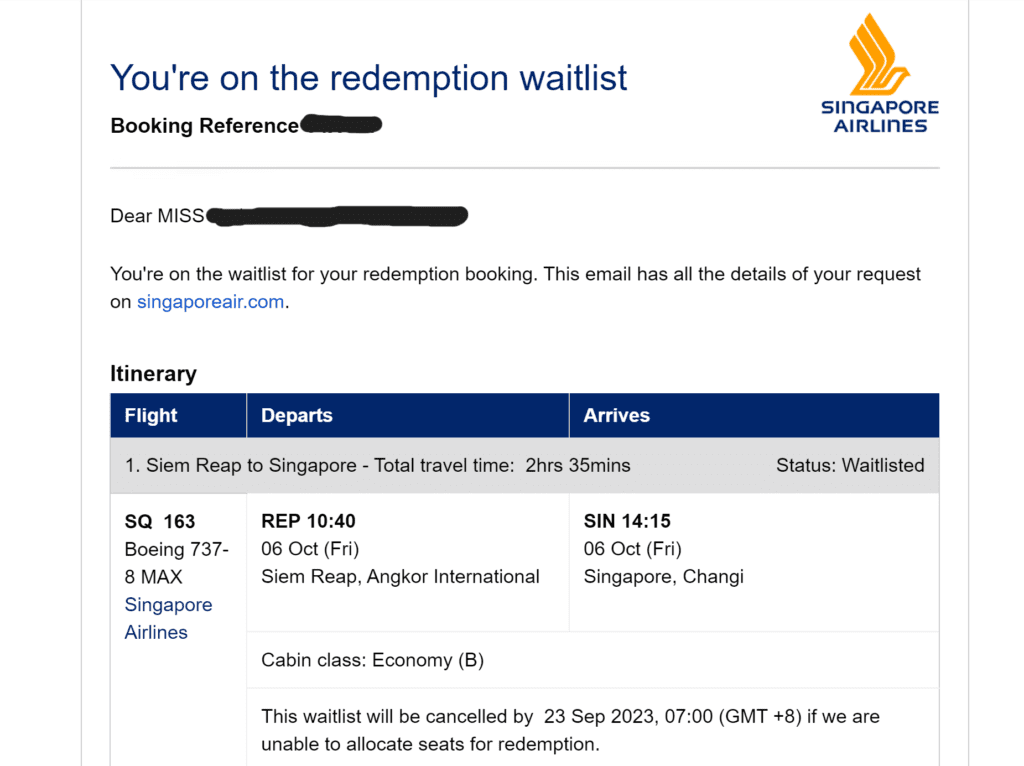Click the 'You're on the redemption waitlist' heading
Image resolution: width=1024 pixels, height=766 pixels.
[x=368, y=78]
